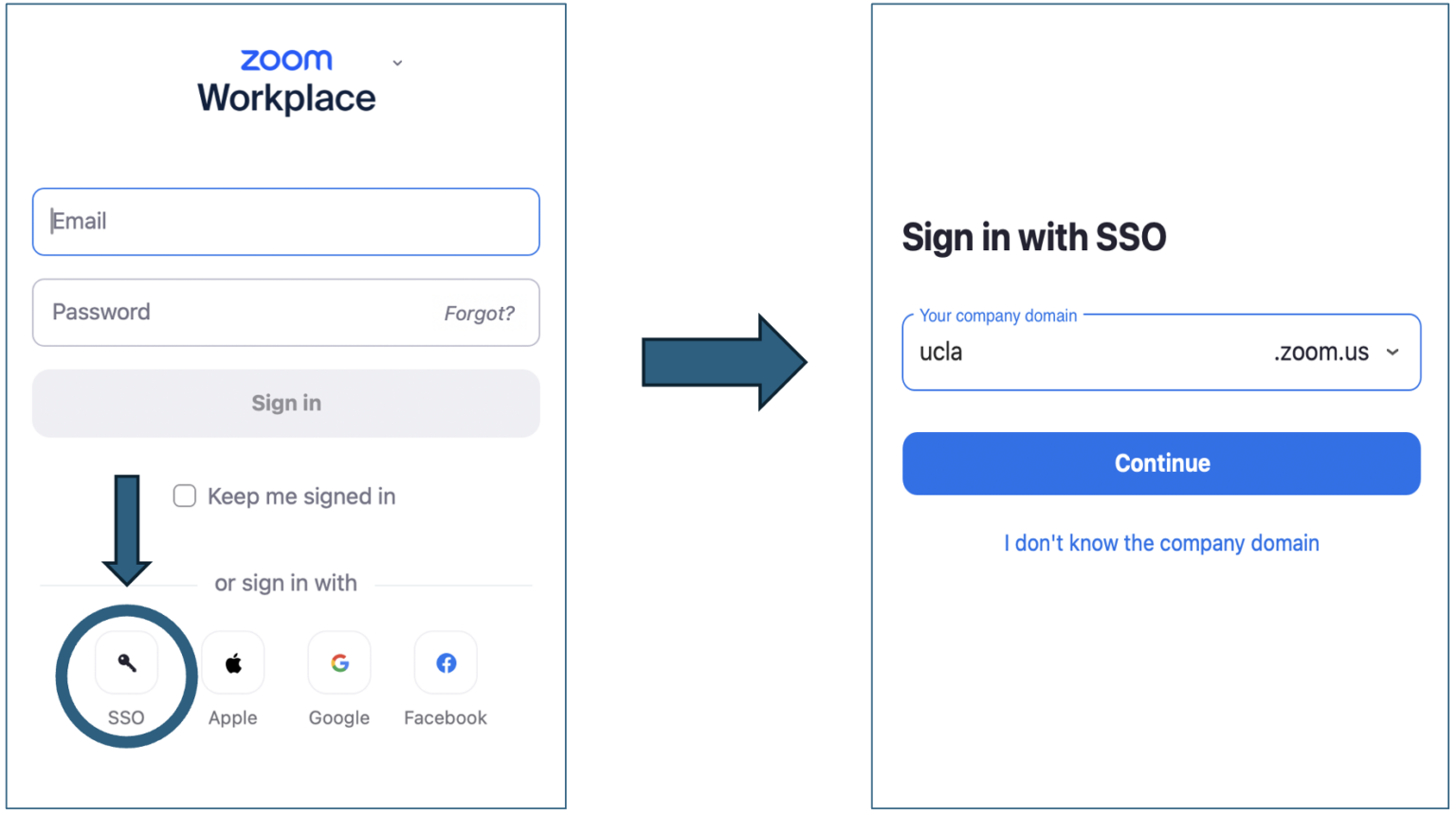Select the Facebook logo sign-in icon
This screenshot has width=1456, height=815.
coord(446,662)
